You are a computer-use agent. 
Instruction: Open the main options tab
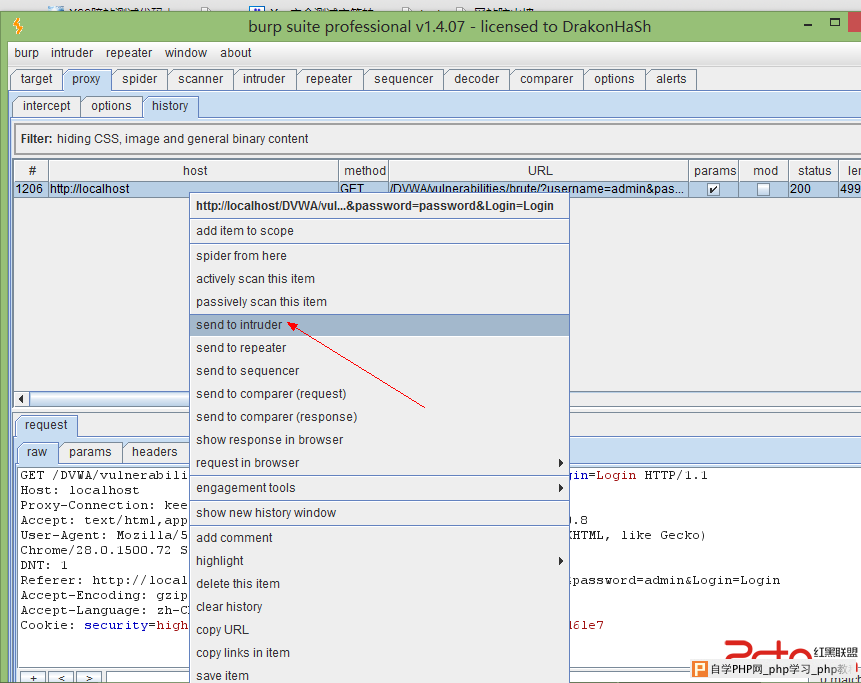pyautogui.click(x=614, y=79)
